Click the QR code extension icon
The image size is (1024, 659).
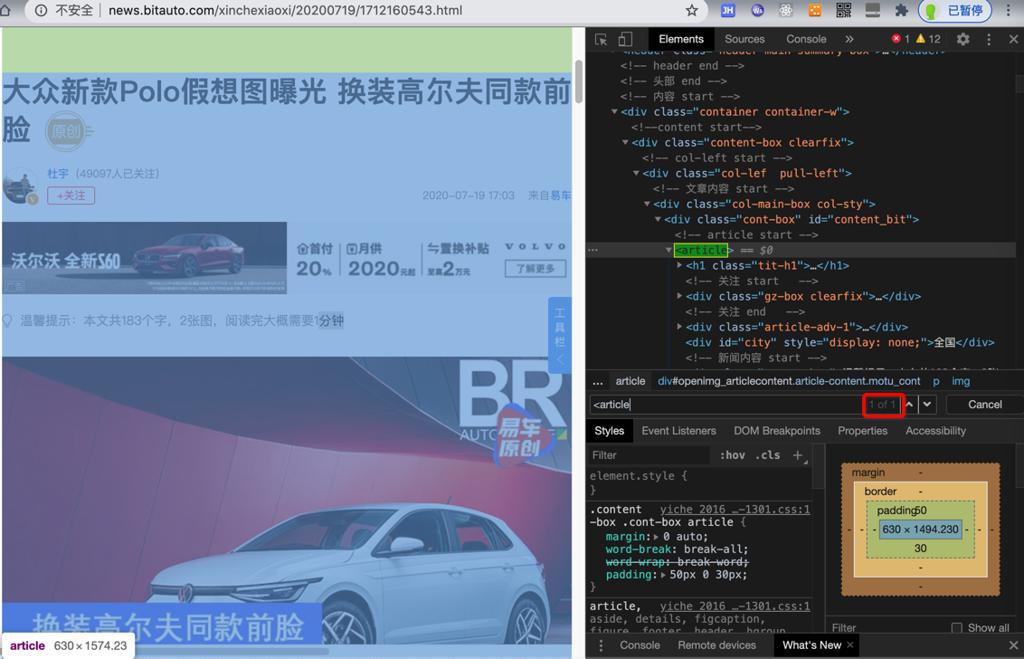(x=844, y=10)
